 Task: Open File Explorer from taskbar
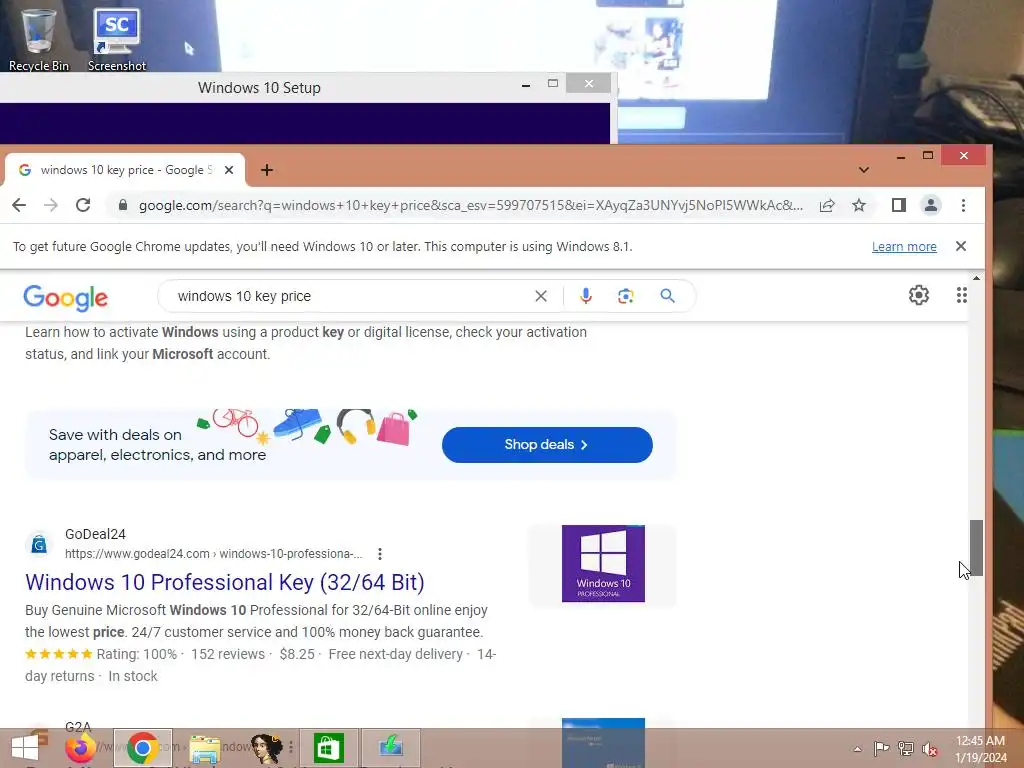point(204,748)
